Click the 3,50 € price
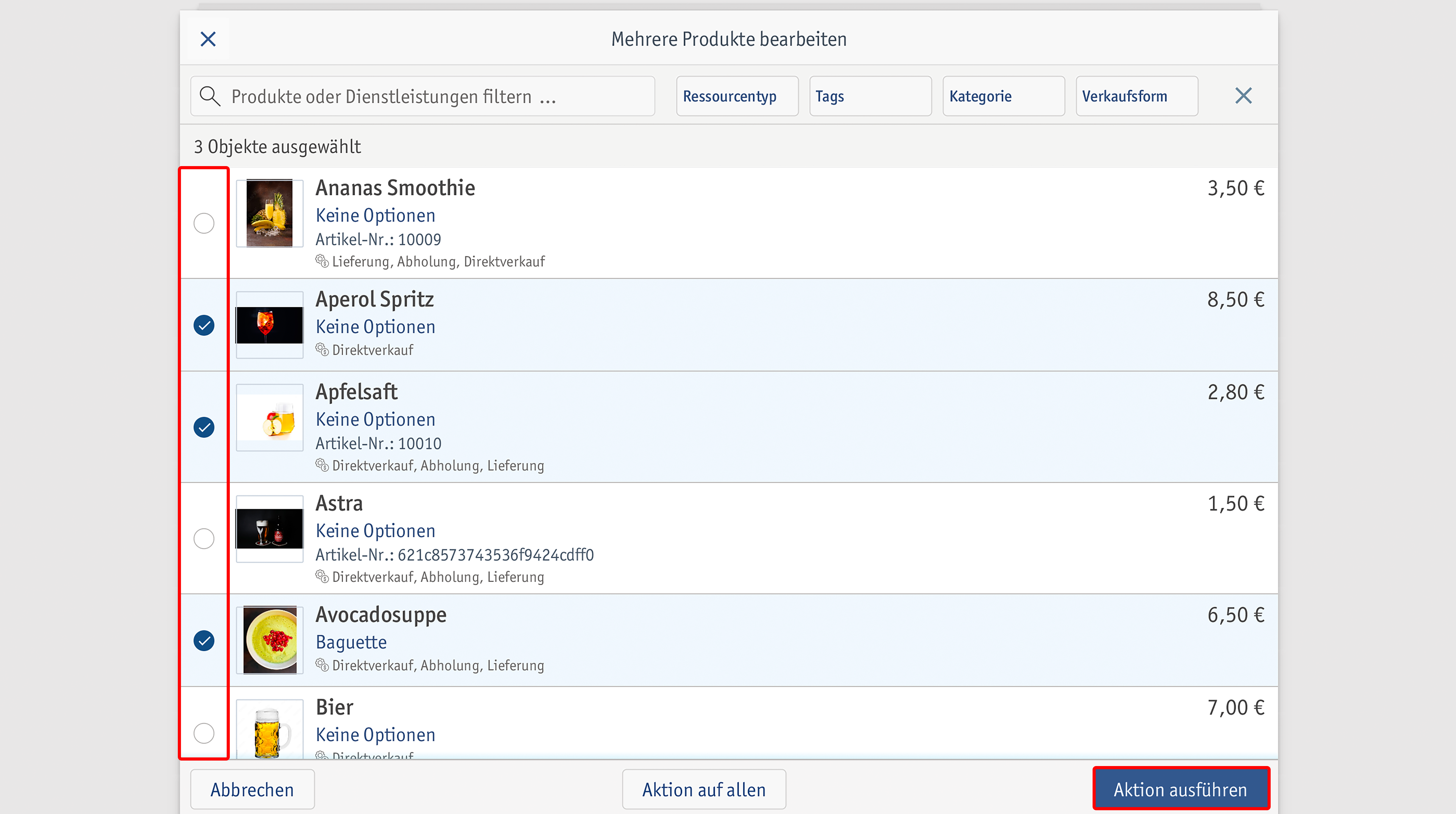Screen dimensions: 1456x814 coord(1236,188)
